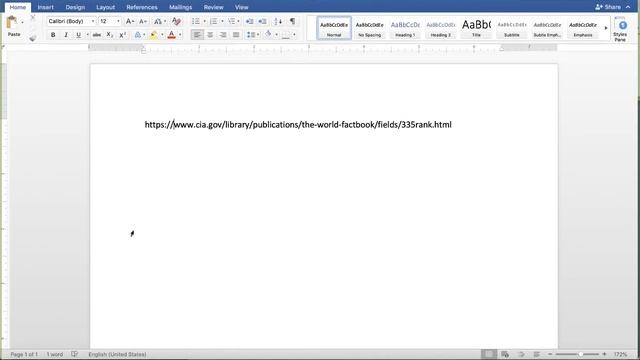Select print layout view in status bar
Screen dimensions: 640x360
pyautogui.click(x=489, y=354)
